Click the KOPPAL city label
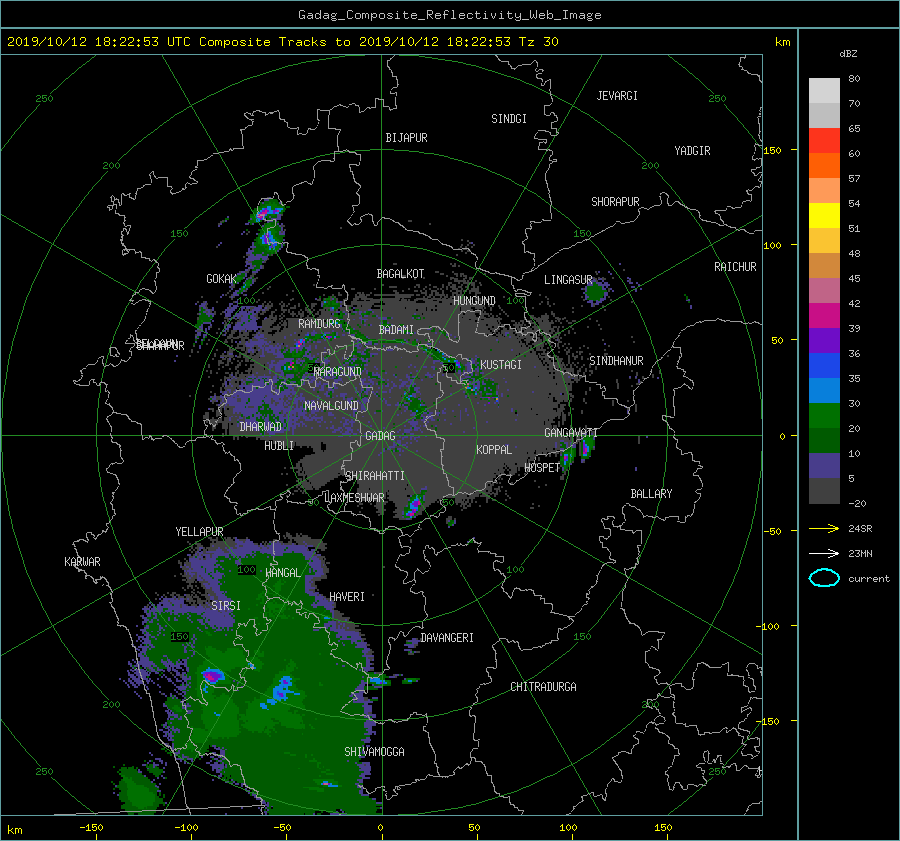Screen dimensions: 900x841 click(494, 450)
